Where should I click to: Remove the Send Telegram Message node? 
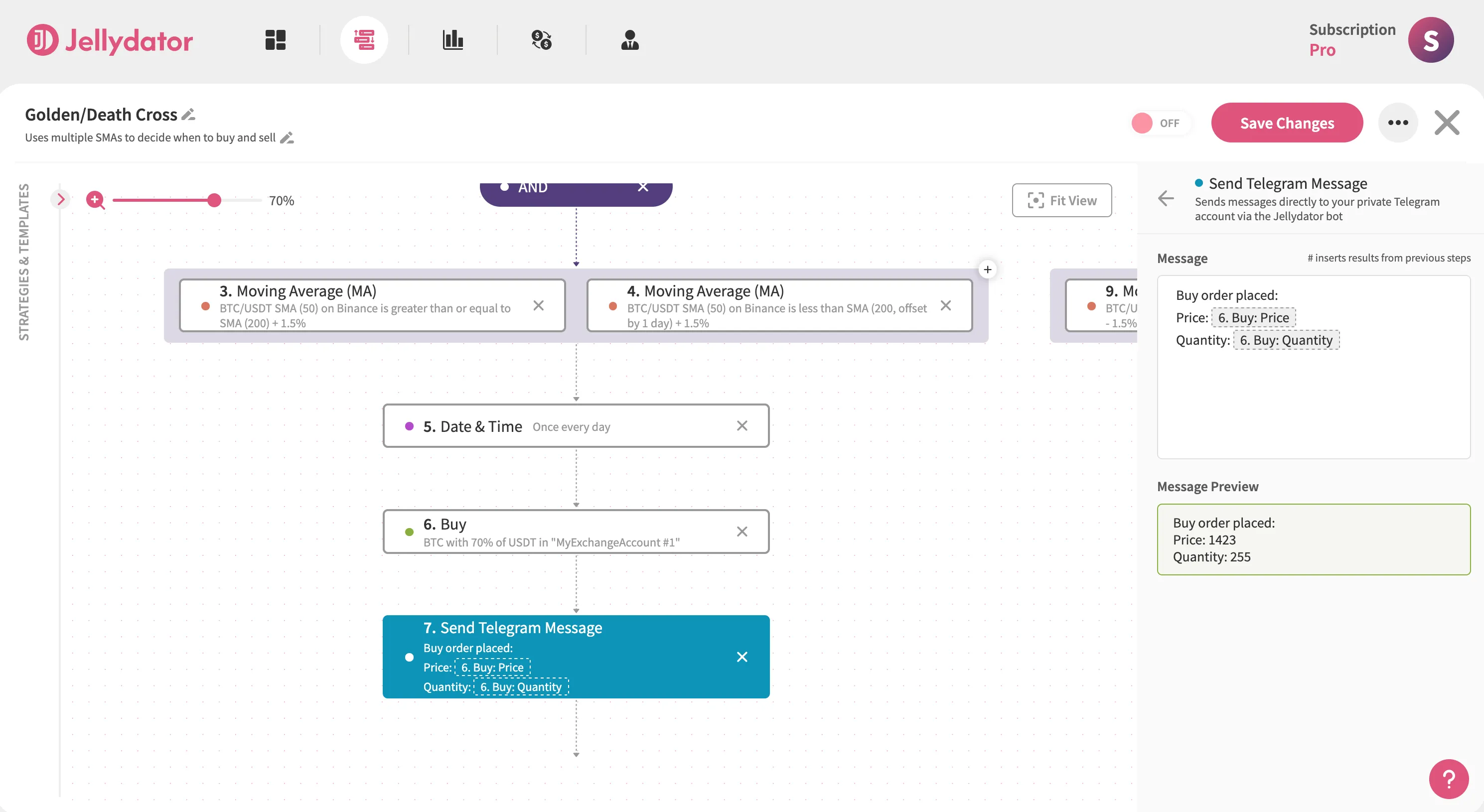pos(742,657)
